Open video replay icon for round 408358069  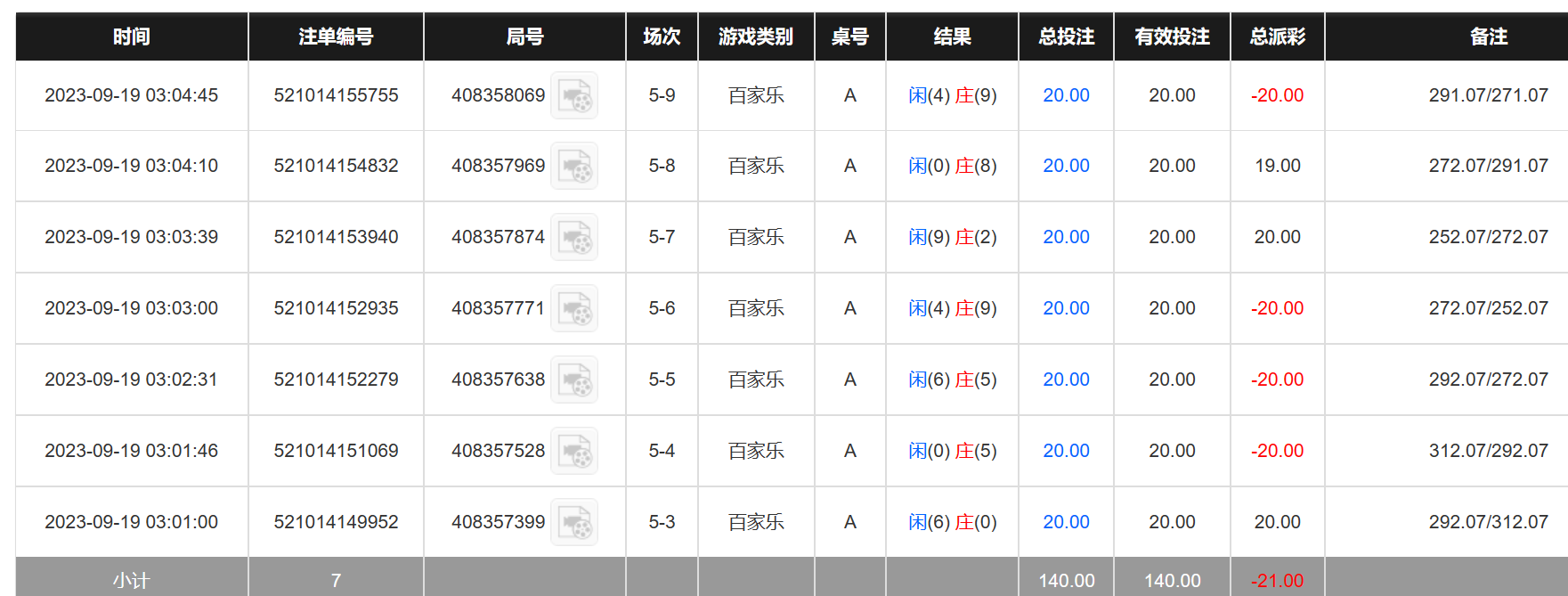pos(574,95)
